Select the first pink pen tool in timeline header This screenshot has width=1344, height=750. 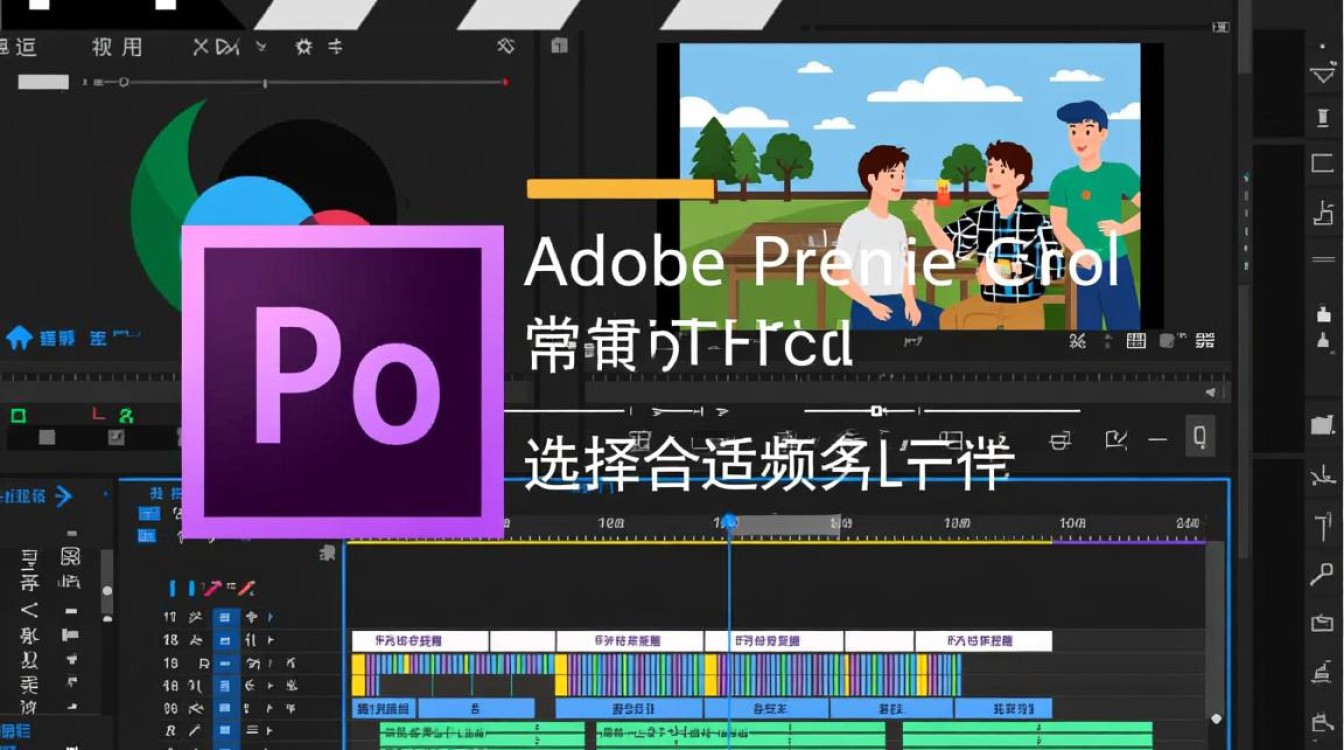[x=213, y=588]
